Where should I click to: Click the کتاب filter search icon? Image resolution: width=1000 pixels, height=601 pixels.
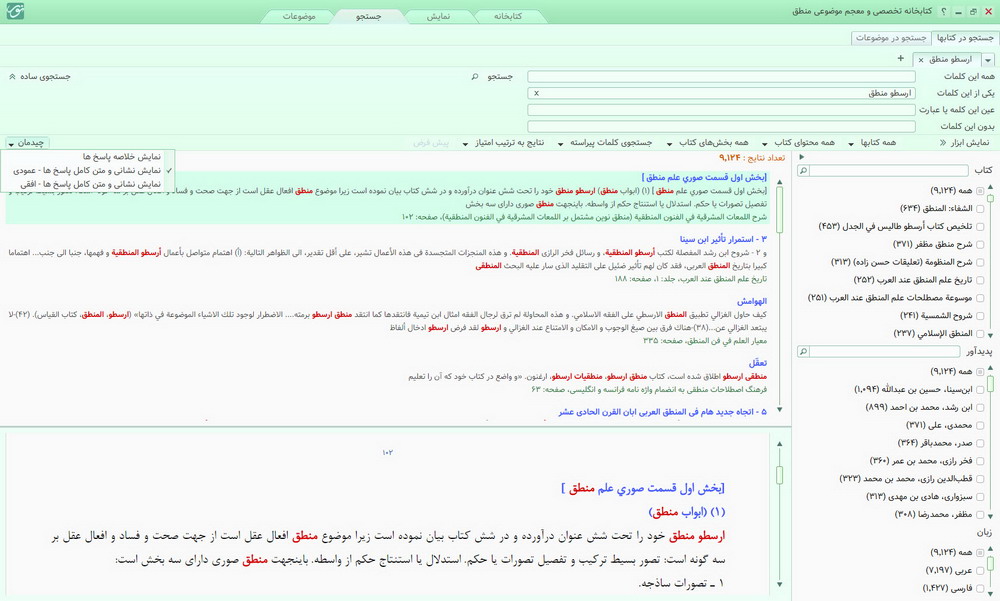coord(804,170)
